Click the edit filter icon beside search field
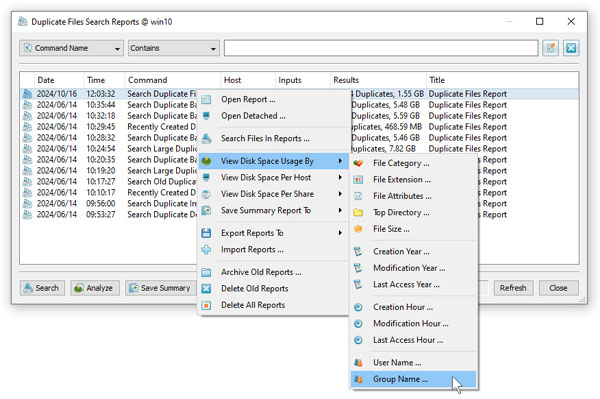Screen dimensions: 600x399 tap(550, 48)
